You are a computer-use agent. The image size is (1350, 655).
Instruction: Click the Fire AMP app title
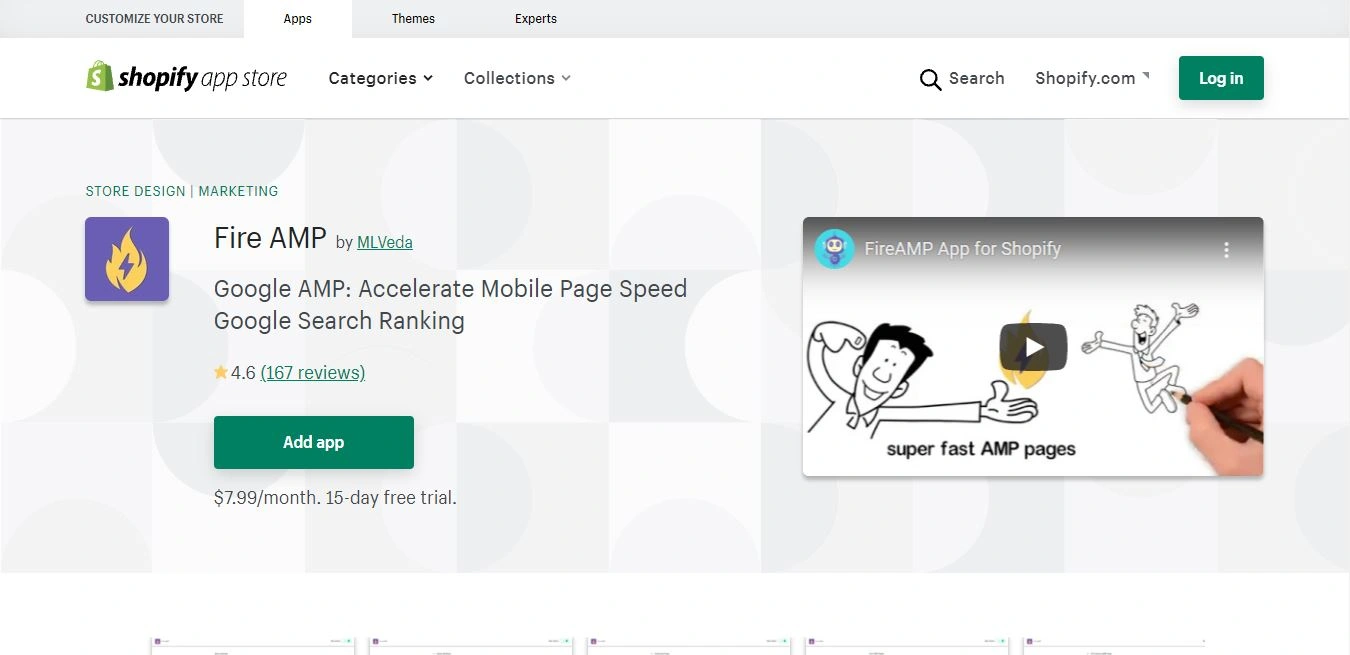click(x=270, y=238)
